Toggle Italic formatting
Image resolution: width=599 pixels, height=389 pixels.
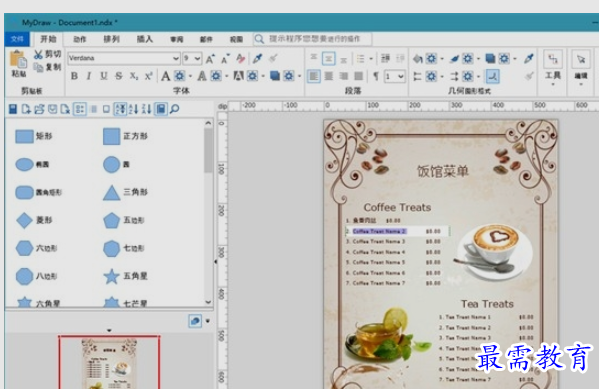coord(89,76)
